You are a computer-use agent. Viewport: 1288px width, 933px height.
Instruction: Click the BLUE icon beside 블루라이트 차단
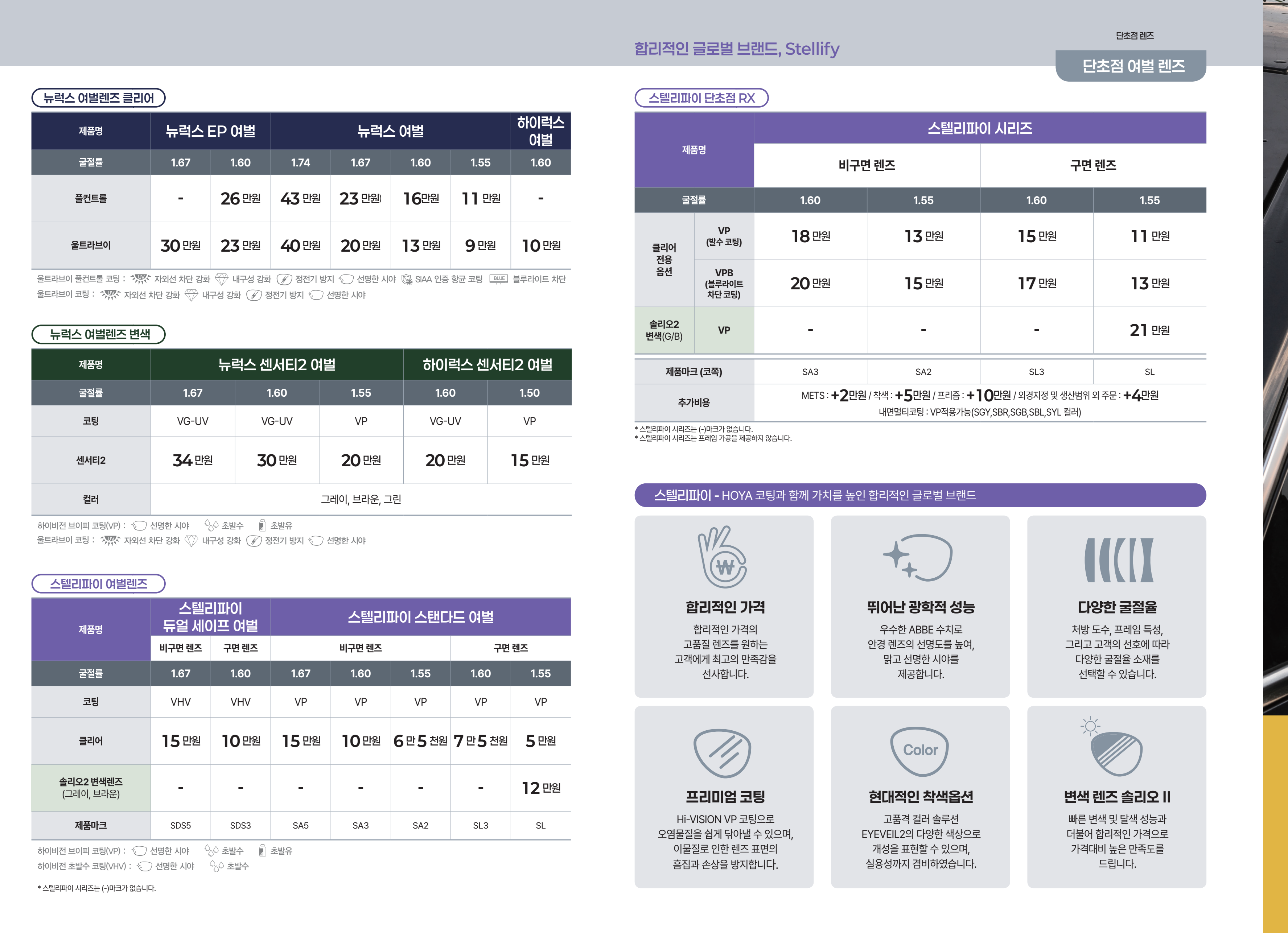point(499,279)
